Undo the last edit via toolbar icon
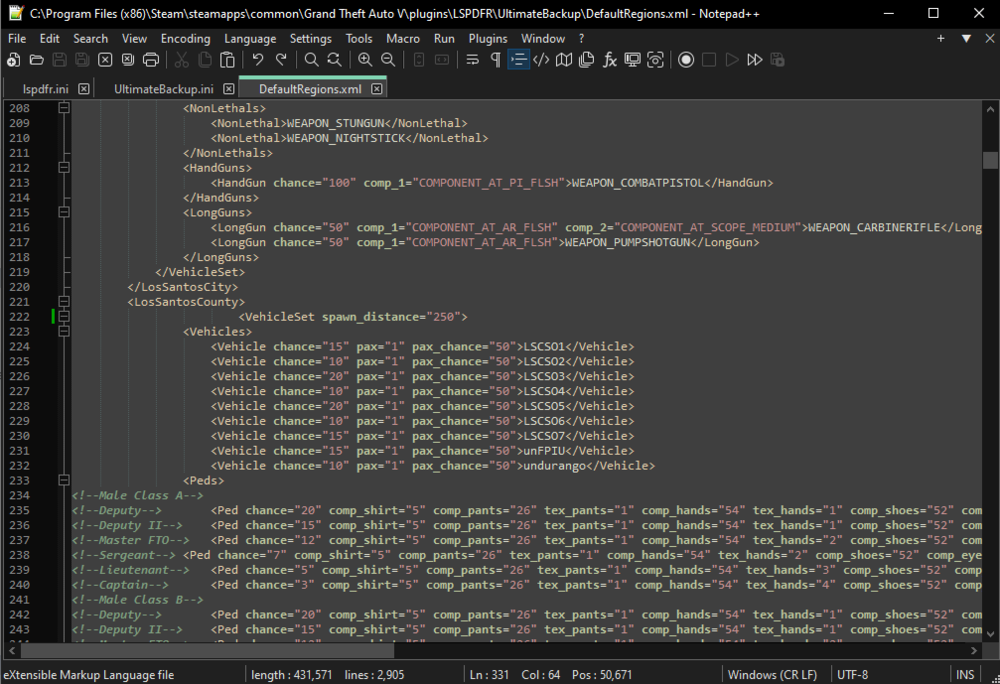Screen dimensions: 1000x684 (258, 60)
